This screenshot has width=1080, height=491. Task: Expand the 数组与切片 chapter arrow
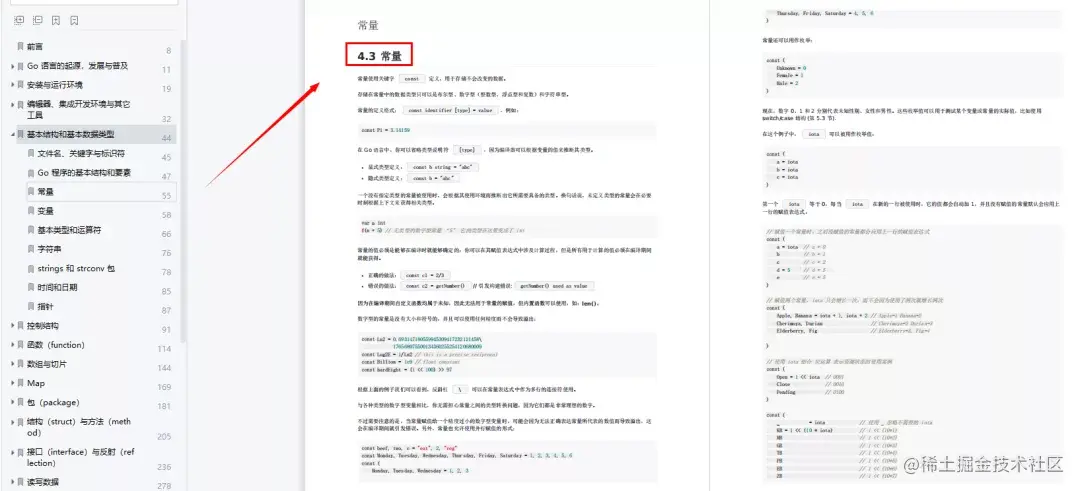12,364
